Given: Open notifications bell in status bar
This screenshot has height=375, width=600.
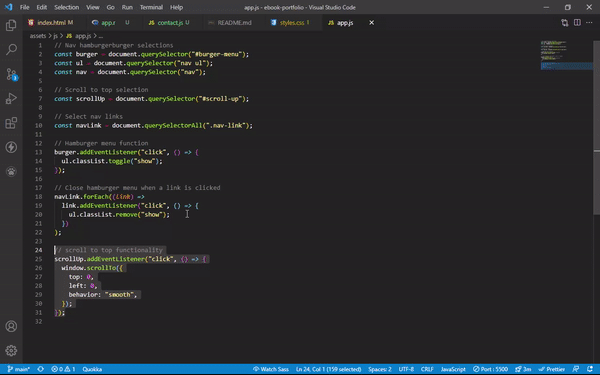Looking at the screenshot, I should pos(590,369).
